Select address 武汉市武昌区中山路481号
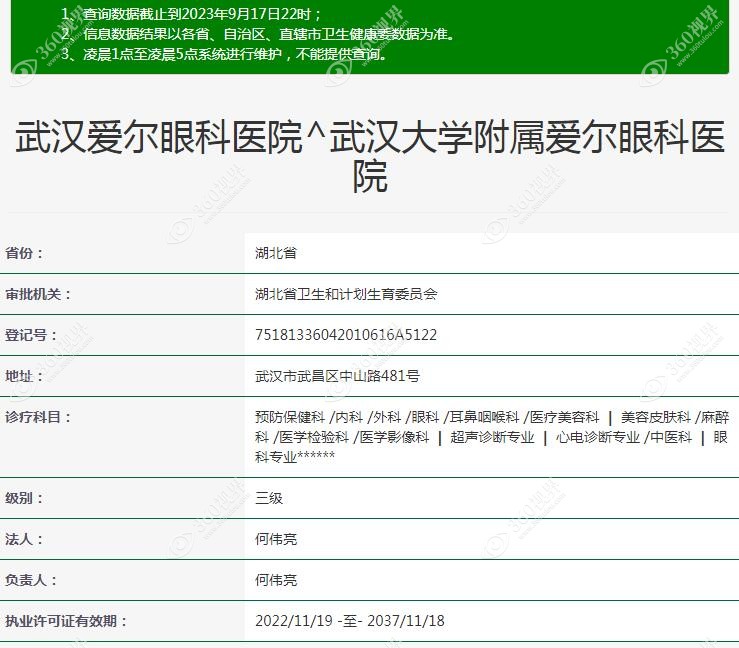The image size is (739, 648). (337, 376)
